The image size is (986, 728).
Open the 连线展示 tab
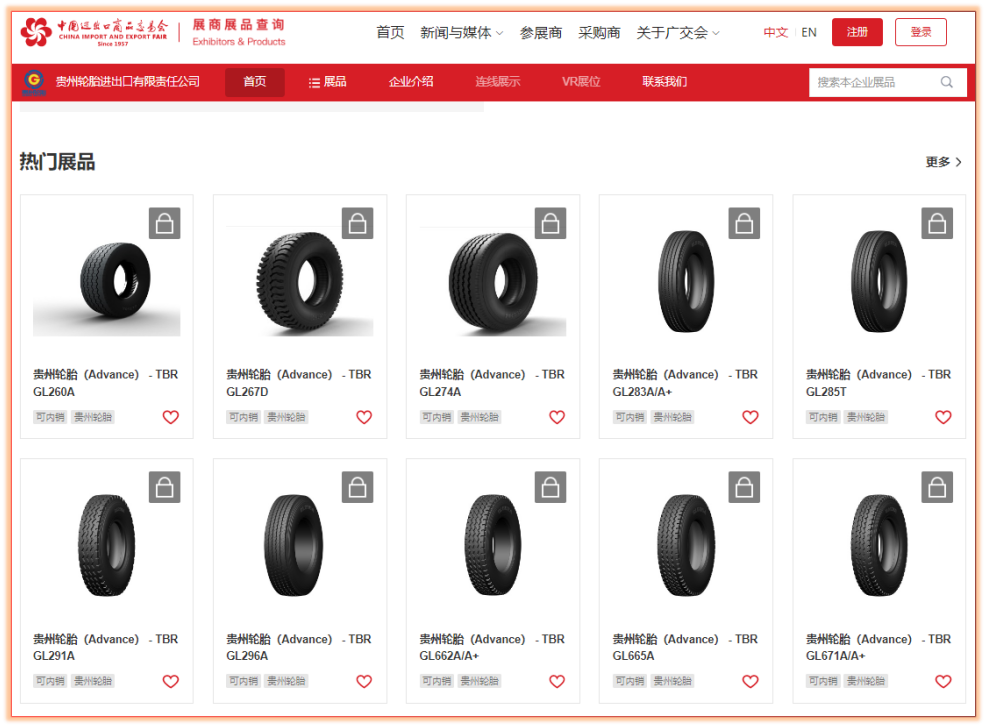pyautogui.click(x=498, y=82)
